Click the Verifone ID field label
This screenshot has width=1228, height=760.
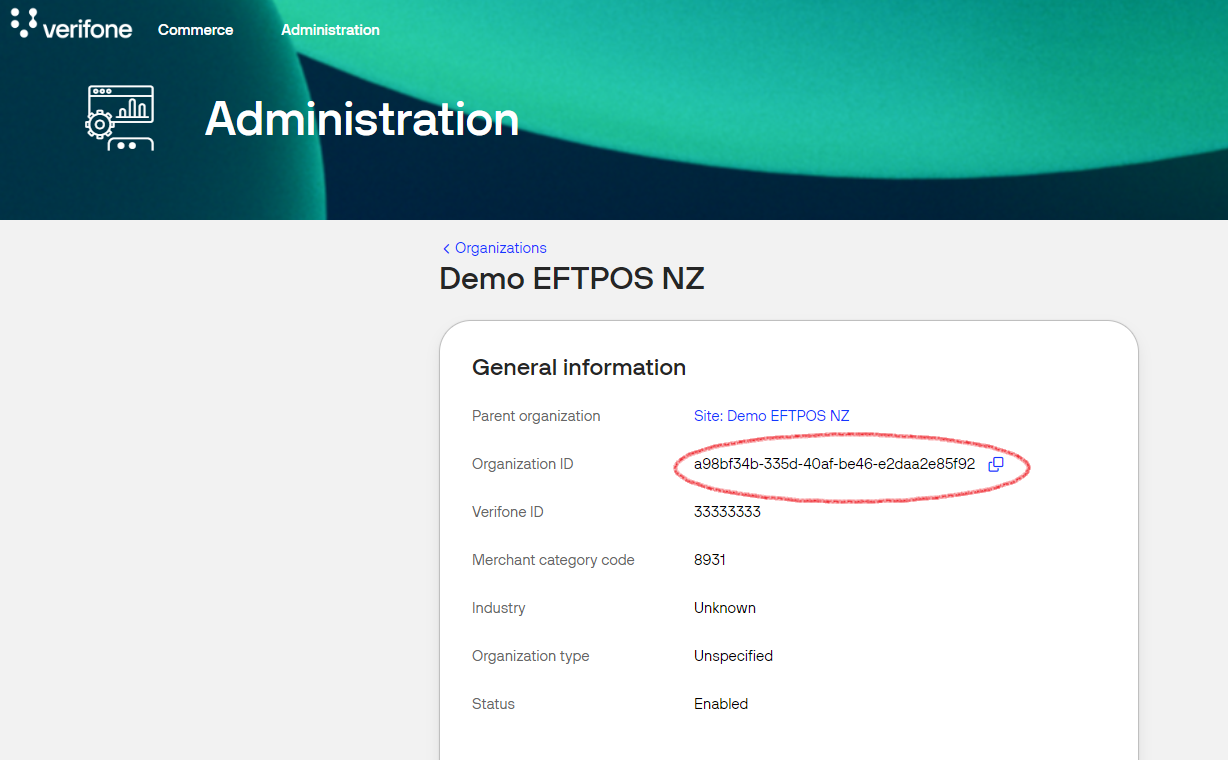pos(508,512)
